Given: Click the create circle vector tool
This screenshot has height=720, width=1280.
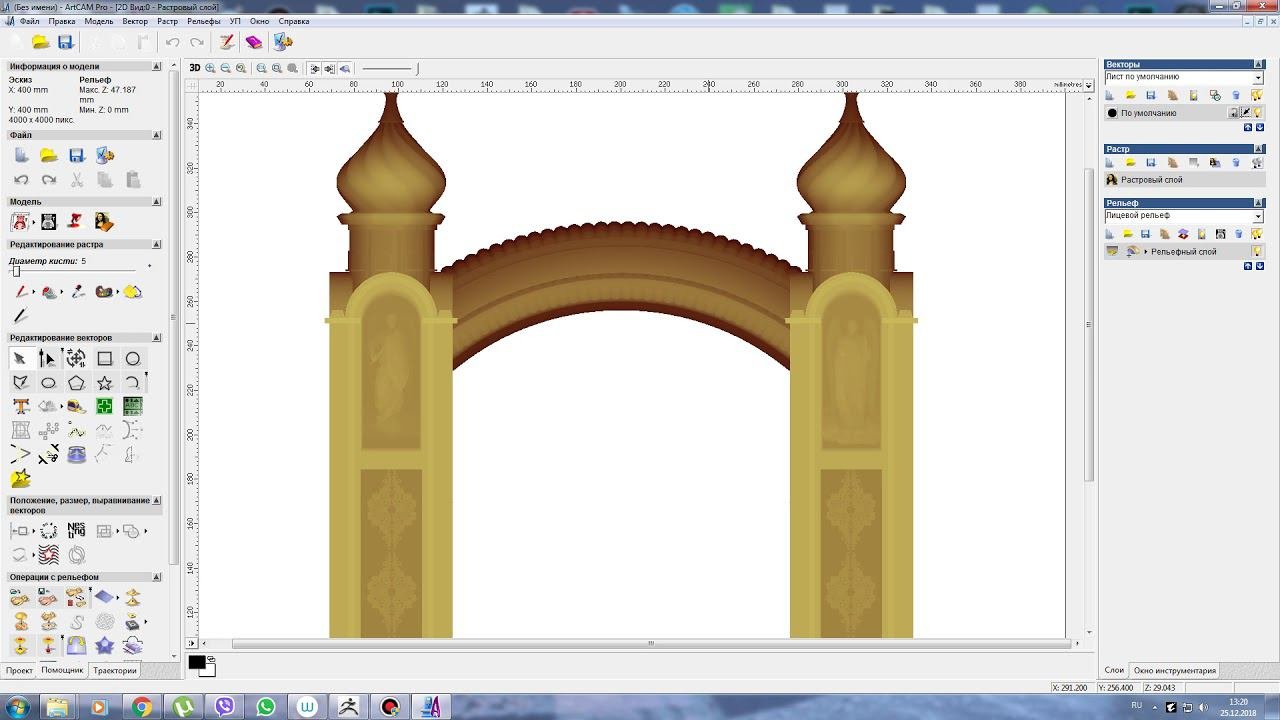Looking at the screenshot, I should click(x=132, y=358).
